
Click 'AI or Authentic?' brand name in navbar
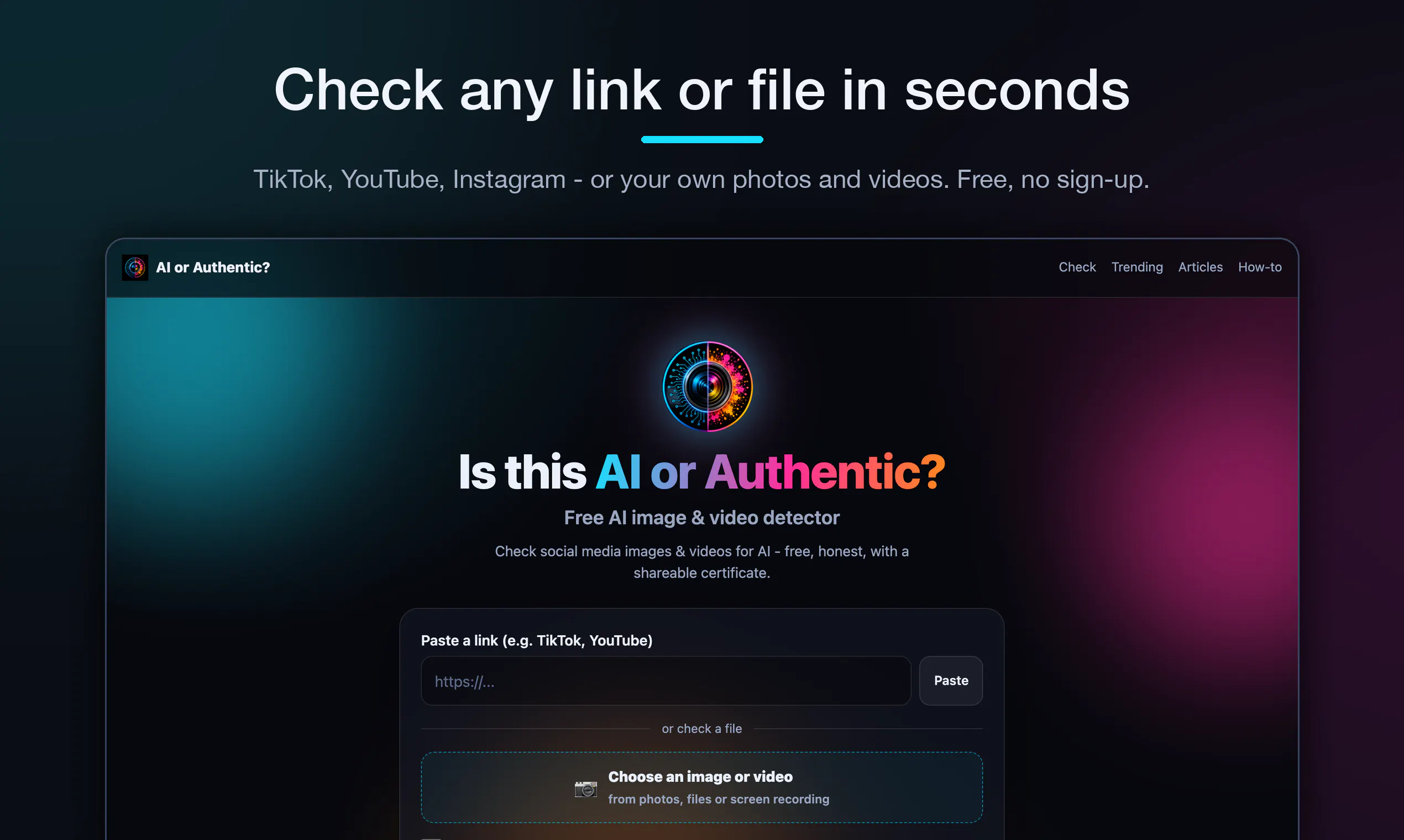click(x=213, y=267)
